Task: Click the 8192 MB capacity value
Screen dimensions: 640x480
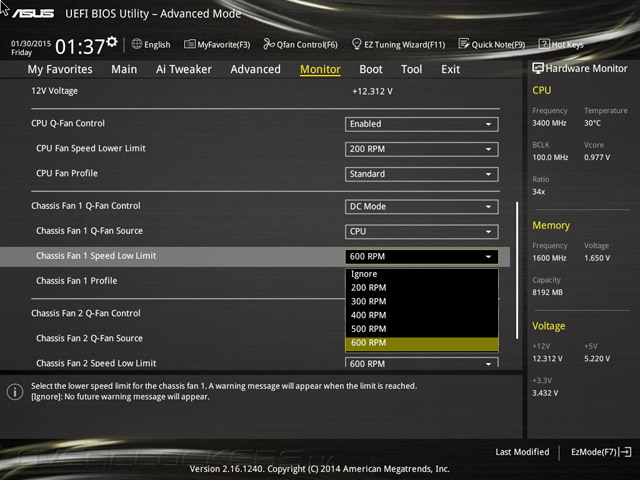Action: [547, 293]
